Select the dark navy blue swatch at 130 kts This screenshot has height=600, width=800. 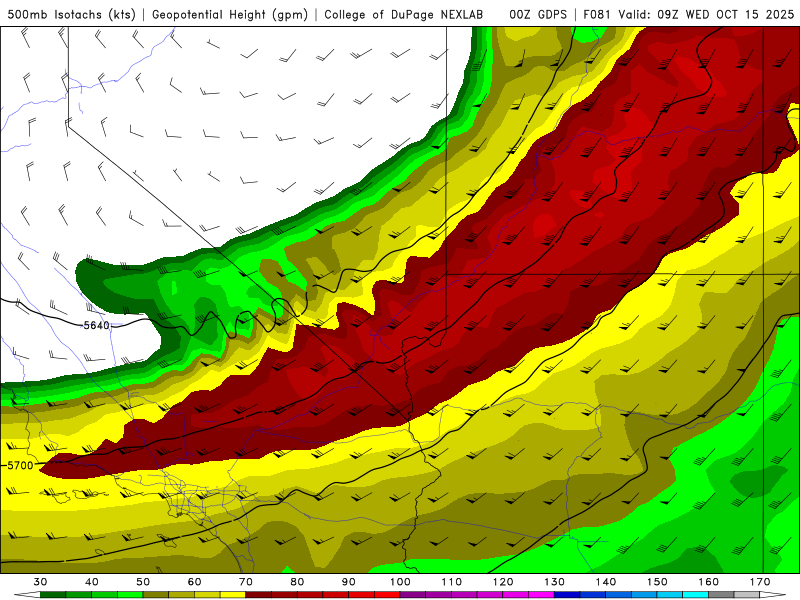click(567, 595)
